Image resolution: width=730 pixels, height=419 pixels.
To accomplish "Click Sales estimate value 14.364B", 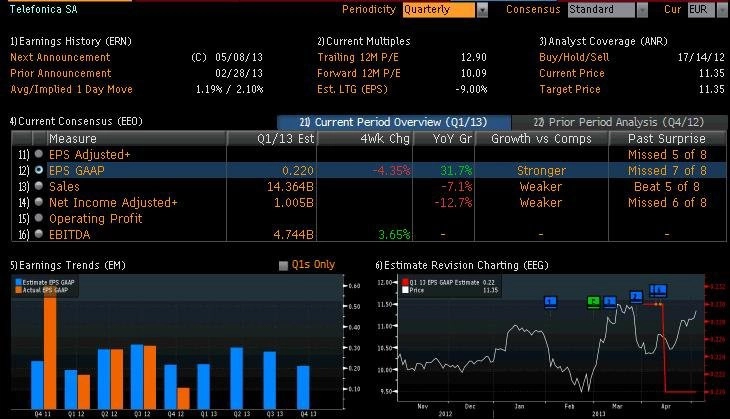I will point(290,187).
